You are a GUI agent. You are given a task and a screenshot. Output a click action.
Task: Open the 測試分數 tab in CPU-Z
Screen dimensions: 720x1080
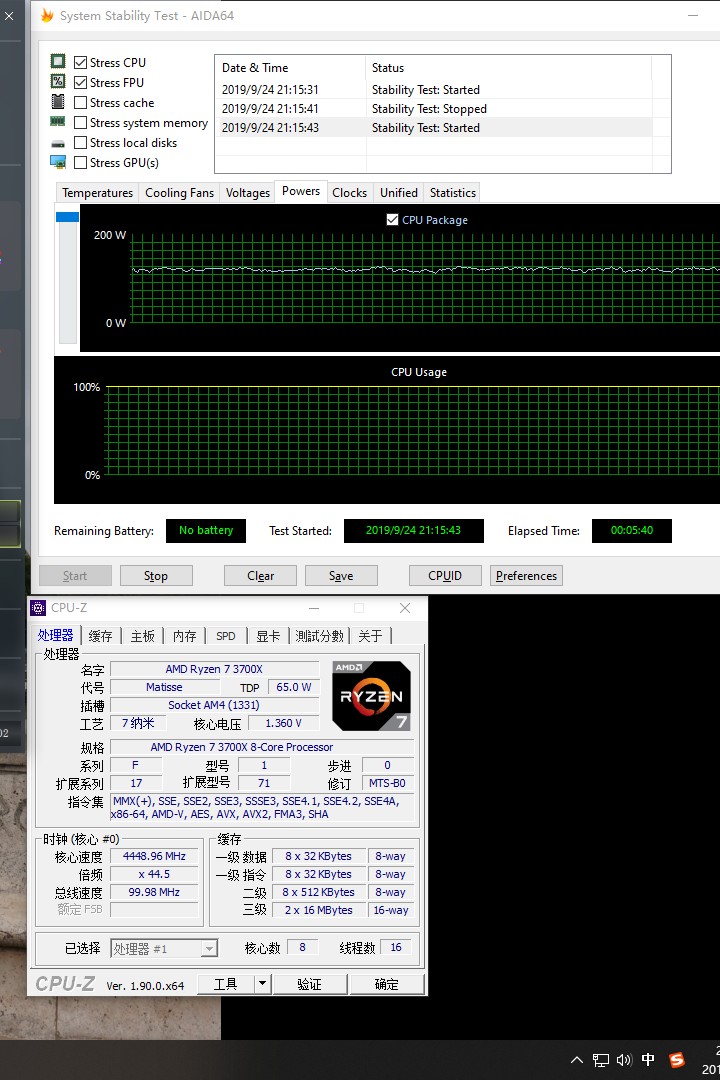pyautogui.click(x=319, y=636)
